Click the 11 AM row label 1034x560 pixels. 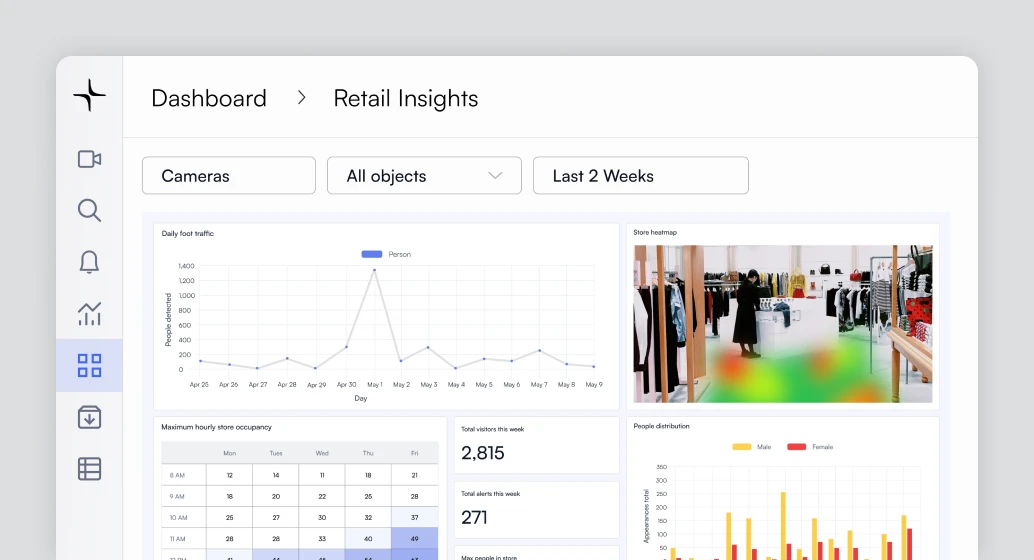click(x=177, y=539)
